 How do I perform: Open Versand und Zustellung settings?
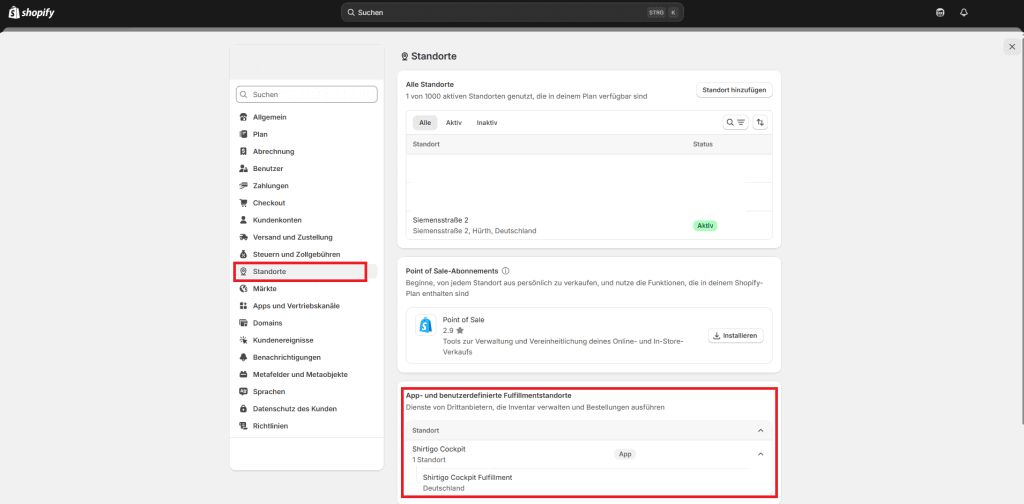point(292,237)
